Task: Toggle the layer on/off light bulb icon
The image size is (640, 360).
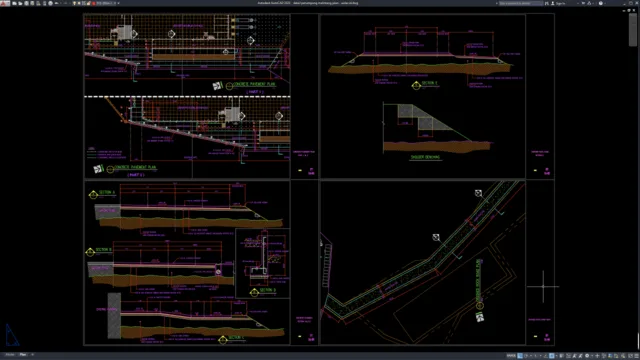Action: pyautogui.click(x=74, y=3)
